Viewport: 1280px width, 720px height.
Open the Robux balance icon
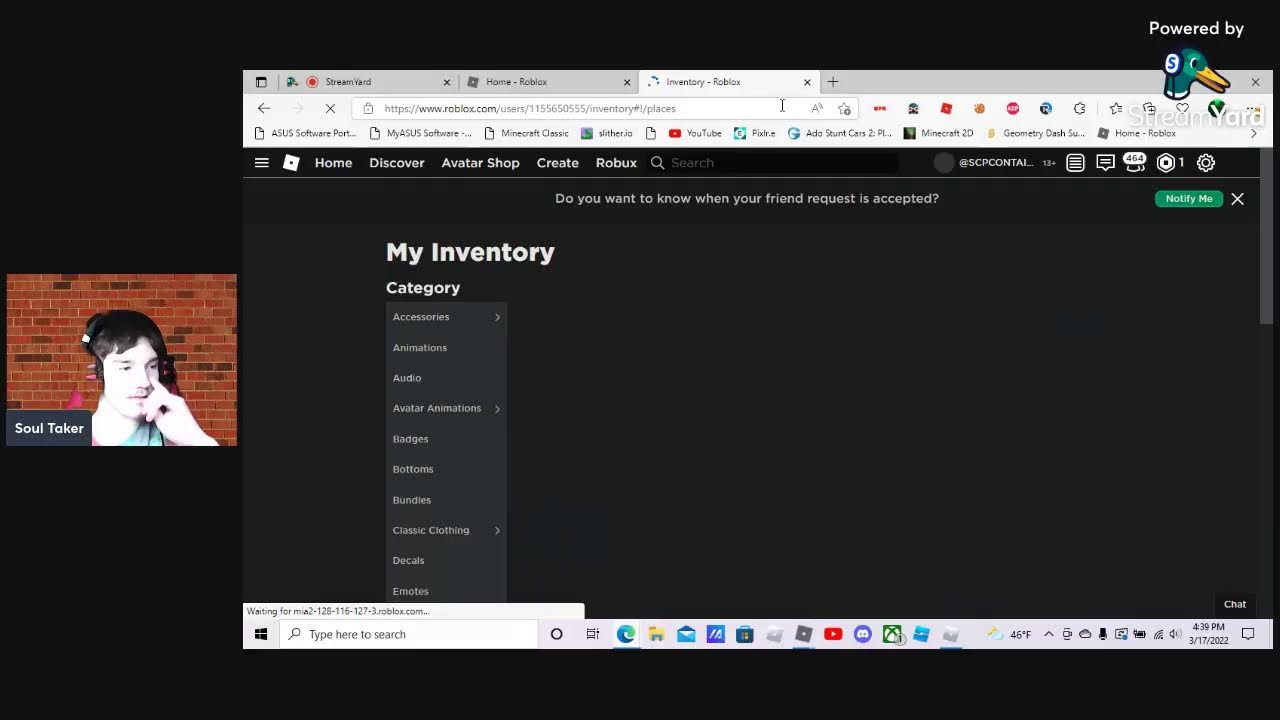tap(1166, 162)
